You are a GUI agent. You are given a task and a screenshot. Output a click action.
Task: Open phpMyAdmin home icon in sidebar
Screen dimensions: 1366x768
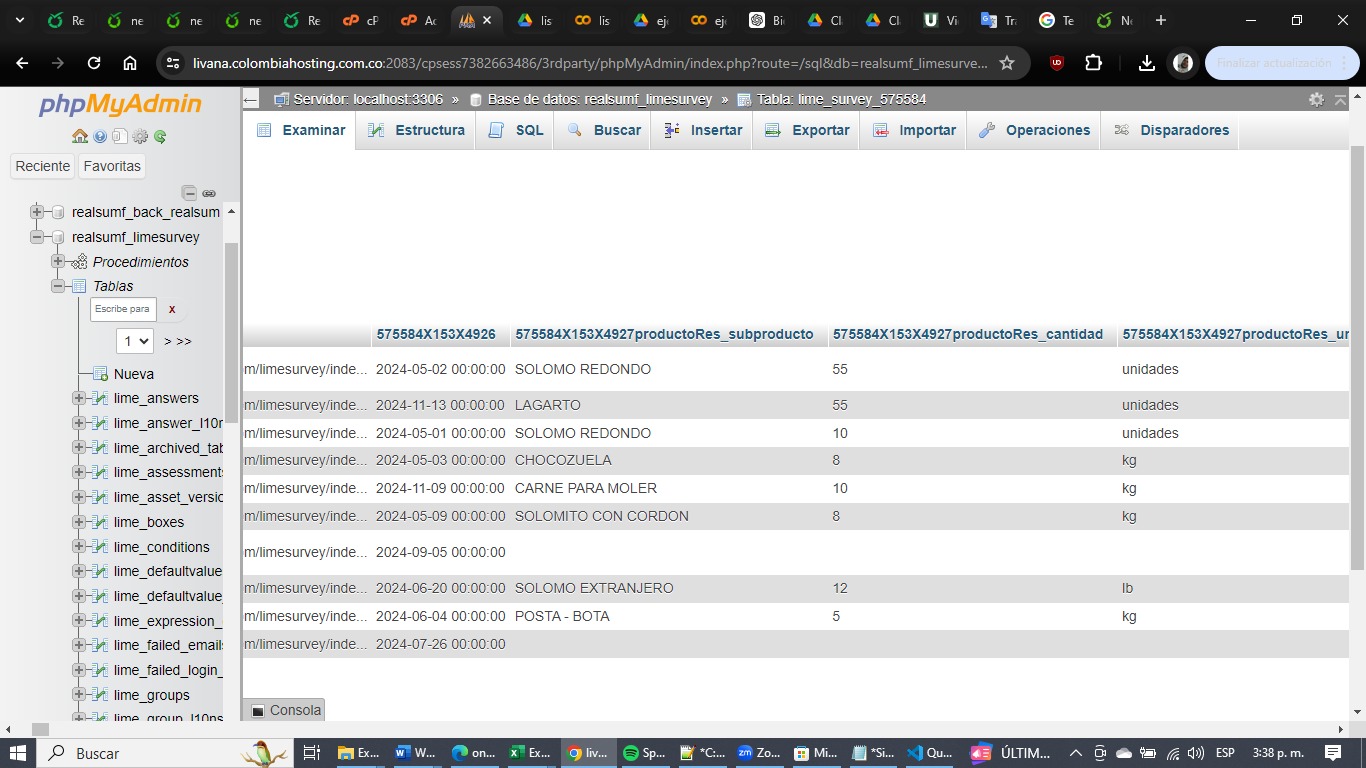[80, 136]
